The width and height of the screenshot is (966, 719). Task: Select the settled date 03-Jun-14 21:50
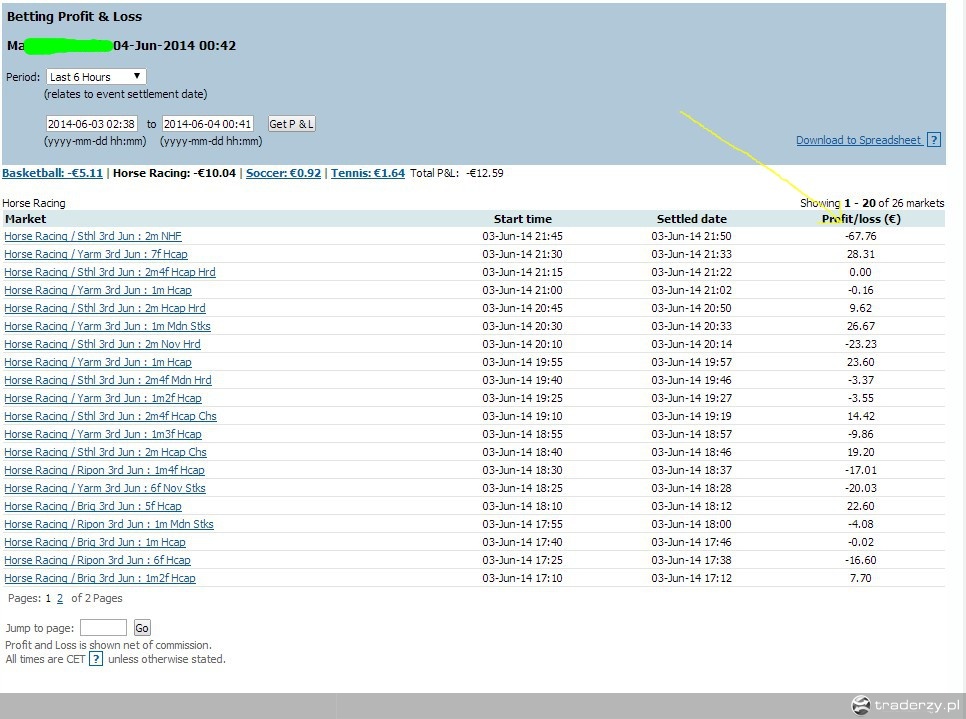691,236
